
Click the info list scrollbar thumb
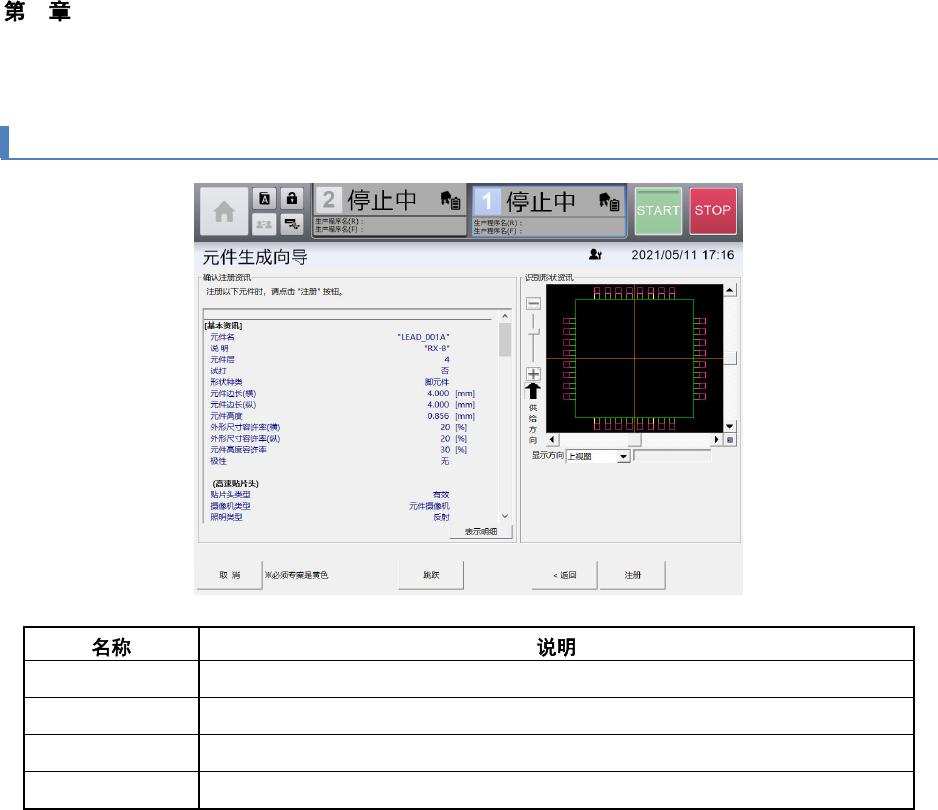(x=505, y=340)
